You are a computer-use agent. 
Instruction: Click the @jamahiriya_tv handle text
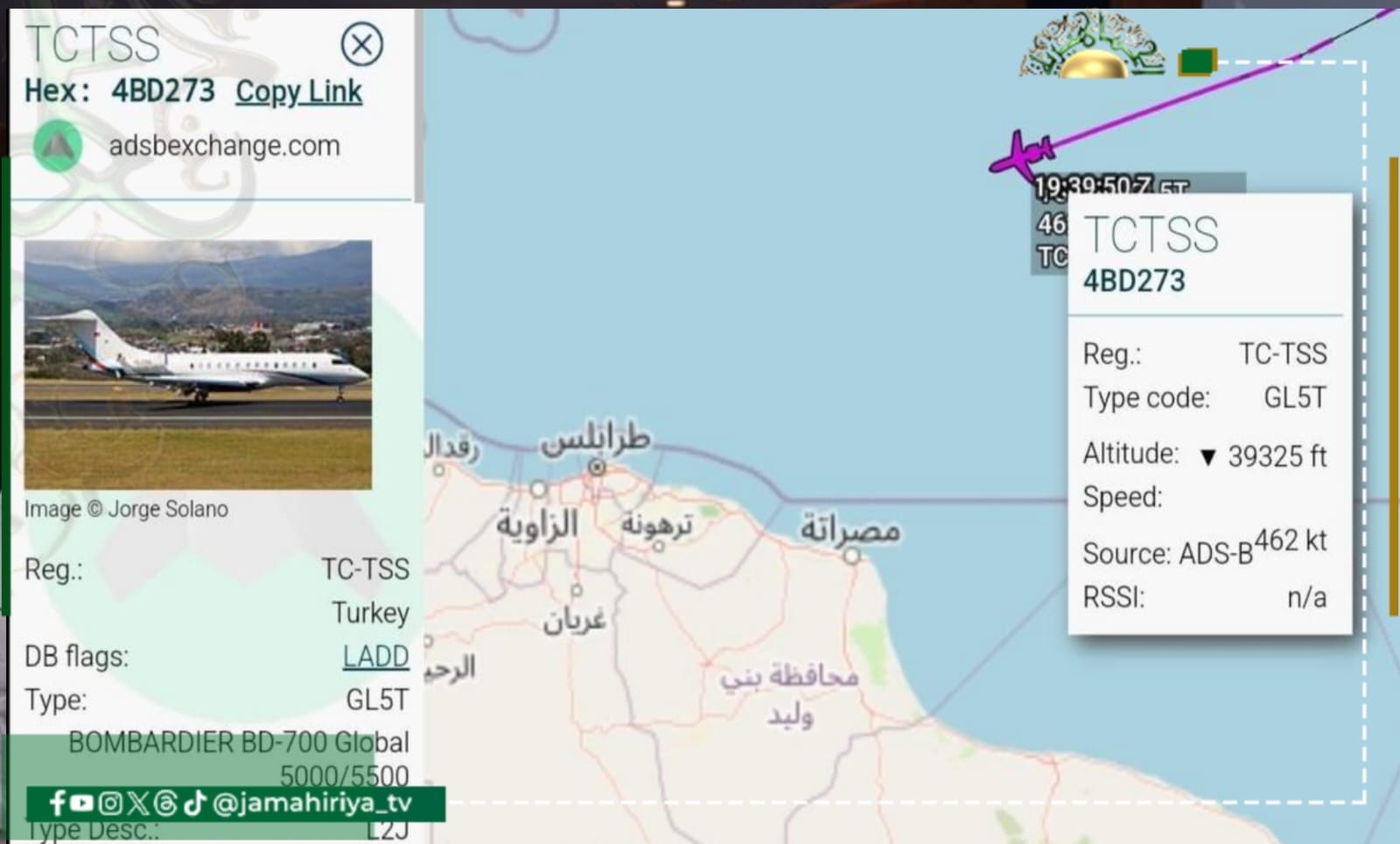tap(311, 803)
